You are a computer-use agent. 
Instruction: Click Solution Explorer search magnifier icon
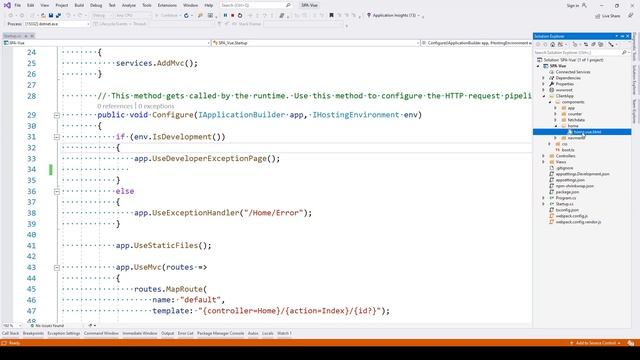pyautogui.click(x=624, y=53)
